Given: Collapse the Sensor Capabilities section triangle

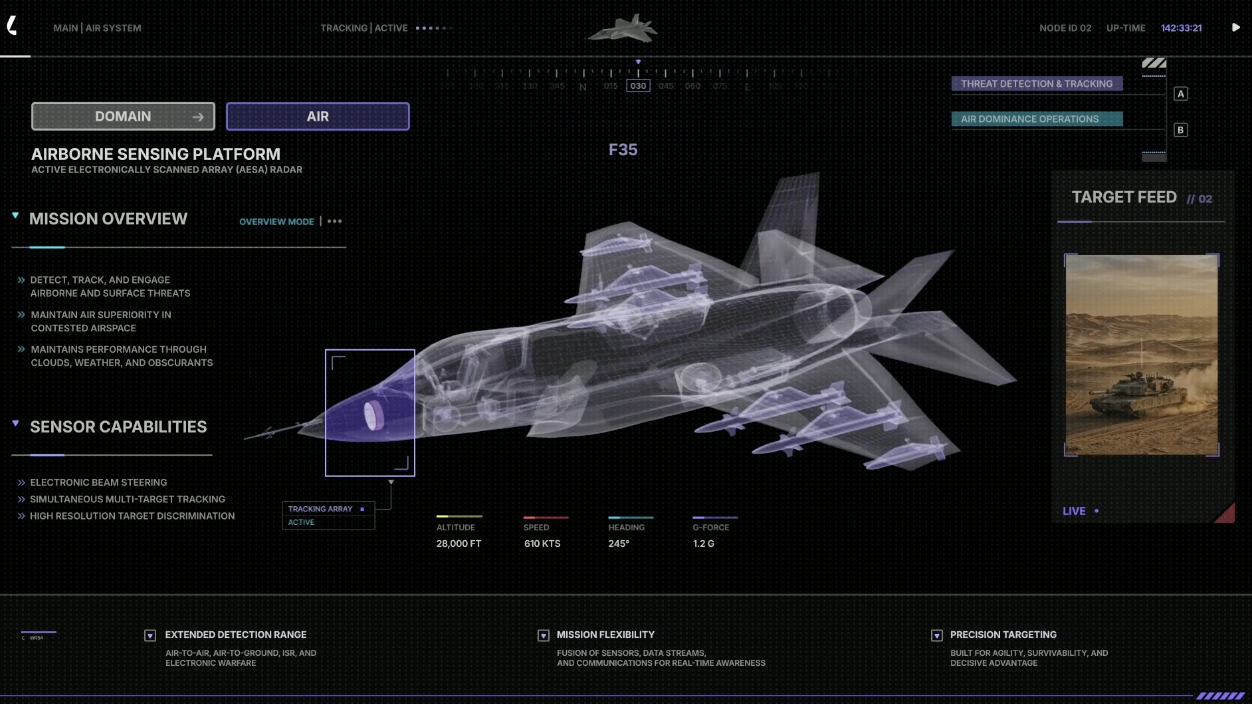Looking at the screenshot, I should tap(16, 423).
